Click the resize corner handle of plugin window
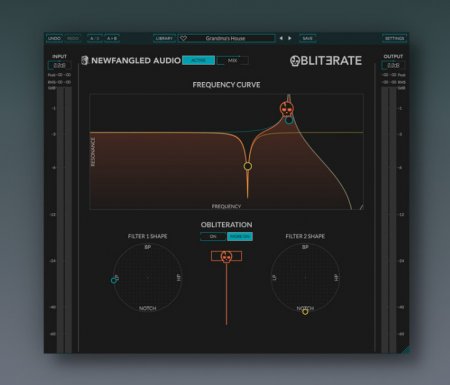This screenshot has width=450, height=385. (x=406, y=350)
